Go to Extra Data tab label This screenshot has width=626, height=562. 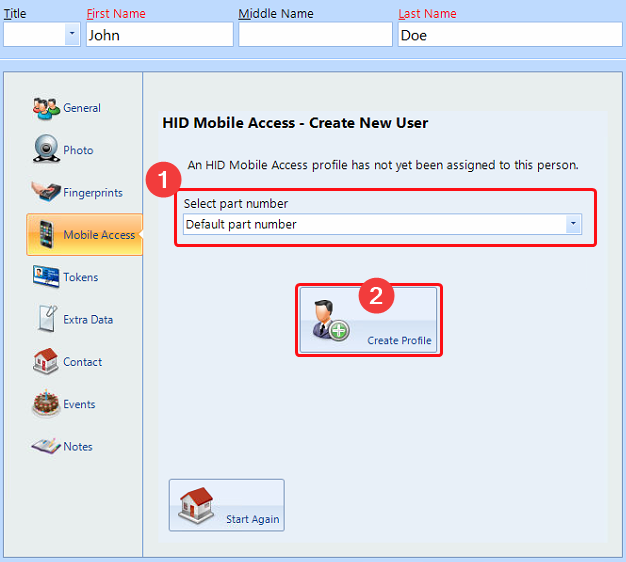point(88,320)
